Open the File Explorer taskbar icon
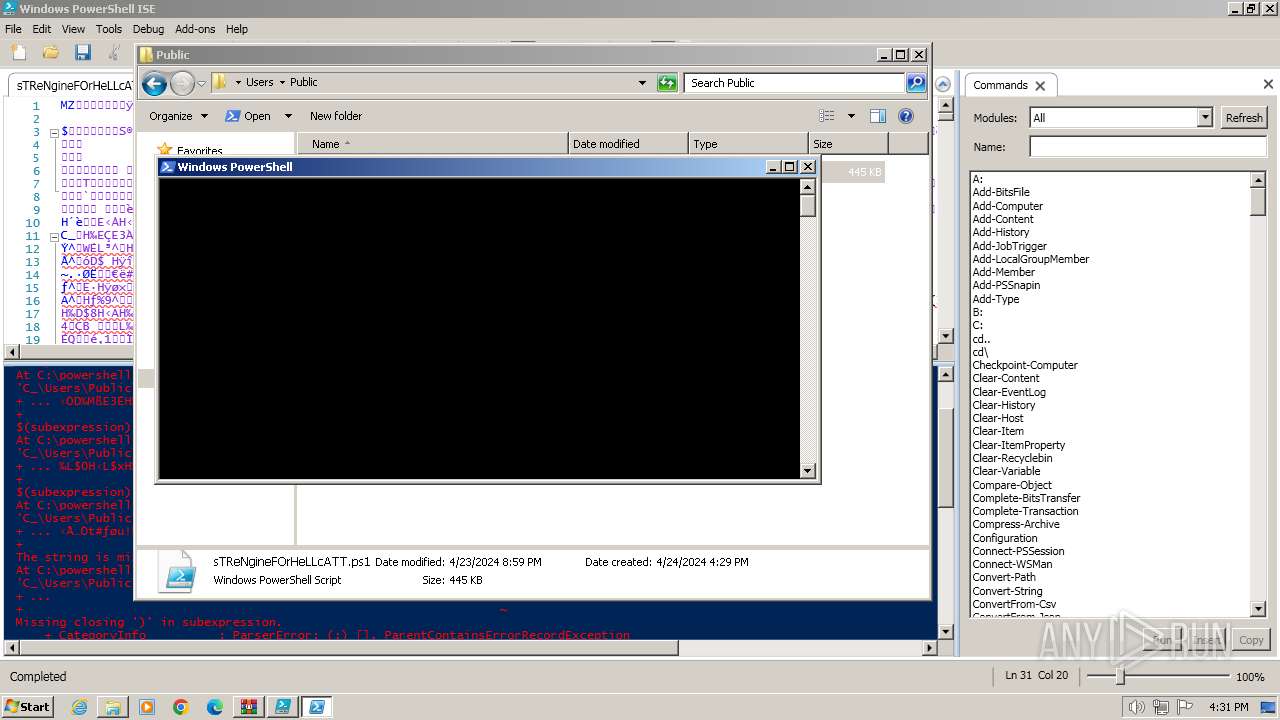 click(112, 707)
